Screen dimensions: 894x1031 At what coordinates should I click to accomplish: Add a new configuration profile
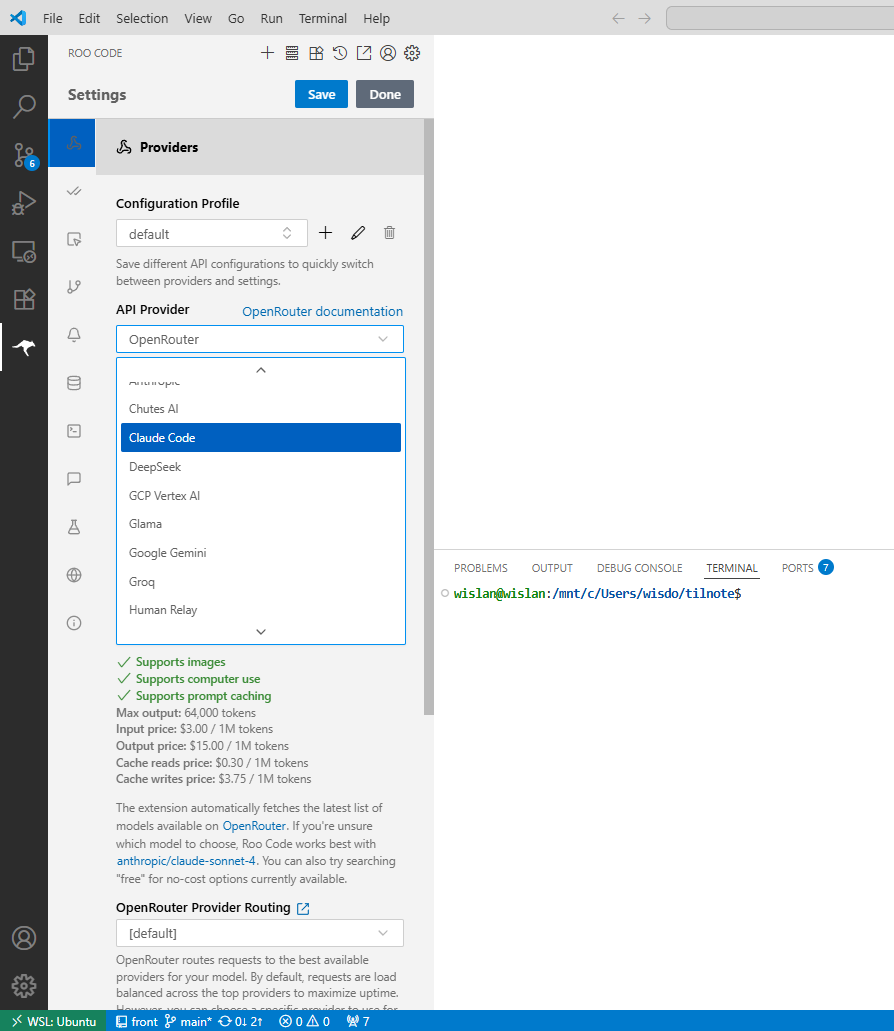[325, 233]
